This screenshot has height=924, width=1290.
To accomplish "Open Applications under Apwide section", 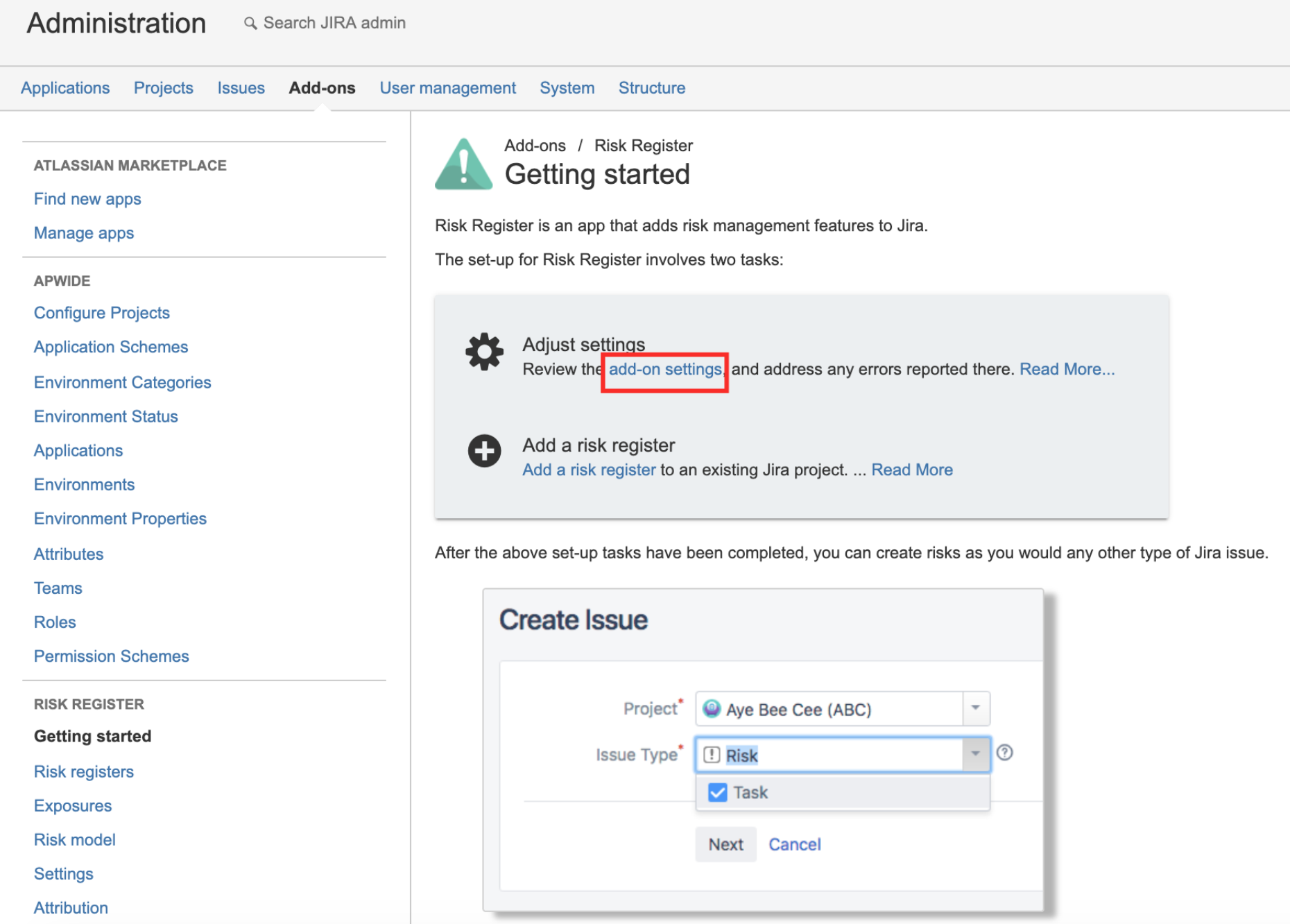I will point(78,450).
